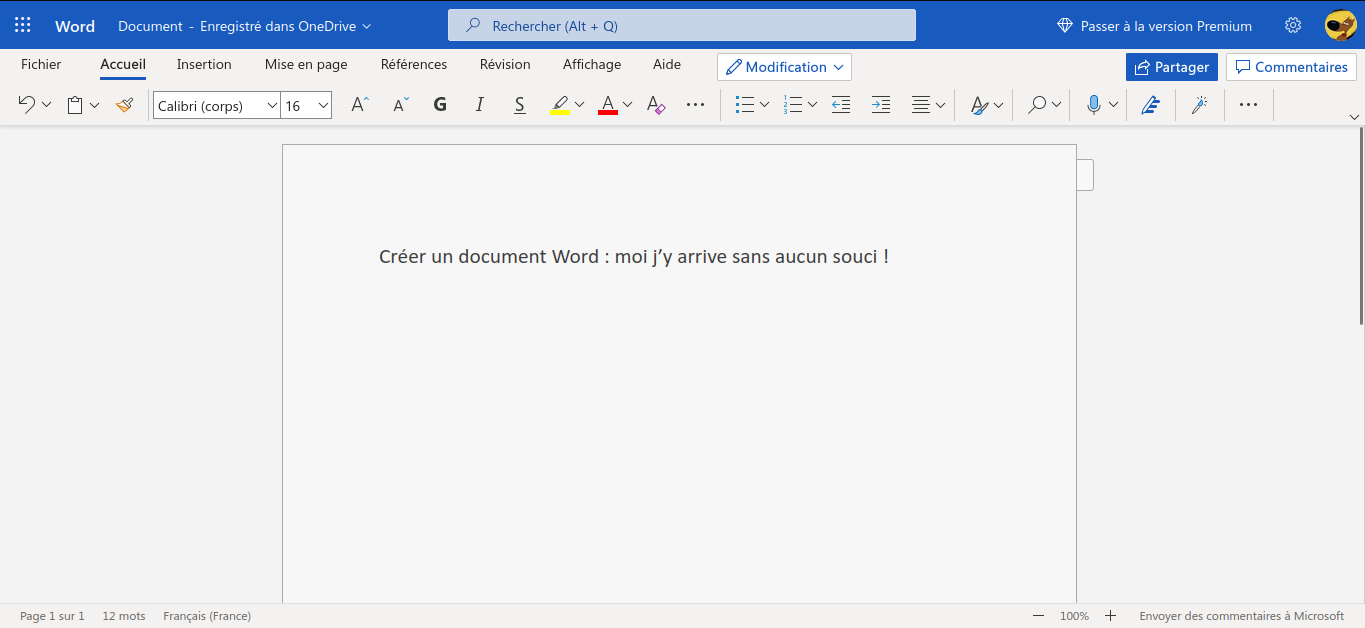Click the Rechercher search box

[682, 26]
